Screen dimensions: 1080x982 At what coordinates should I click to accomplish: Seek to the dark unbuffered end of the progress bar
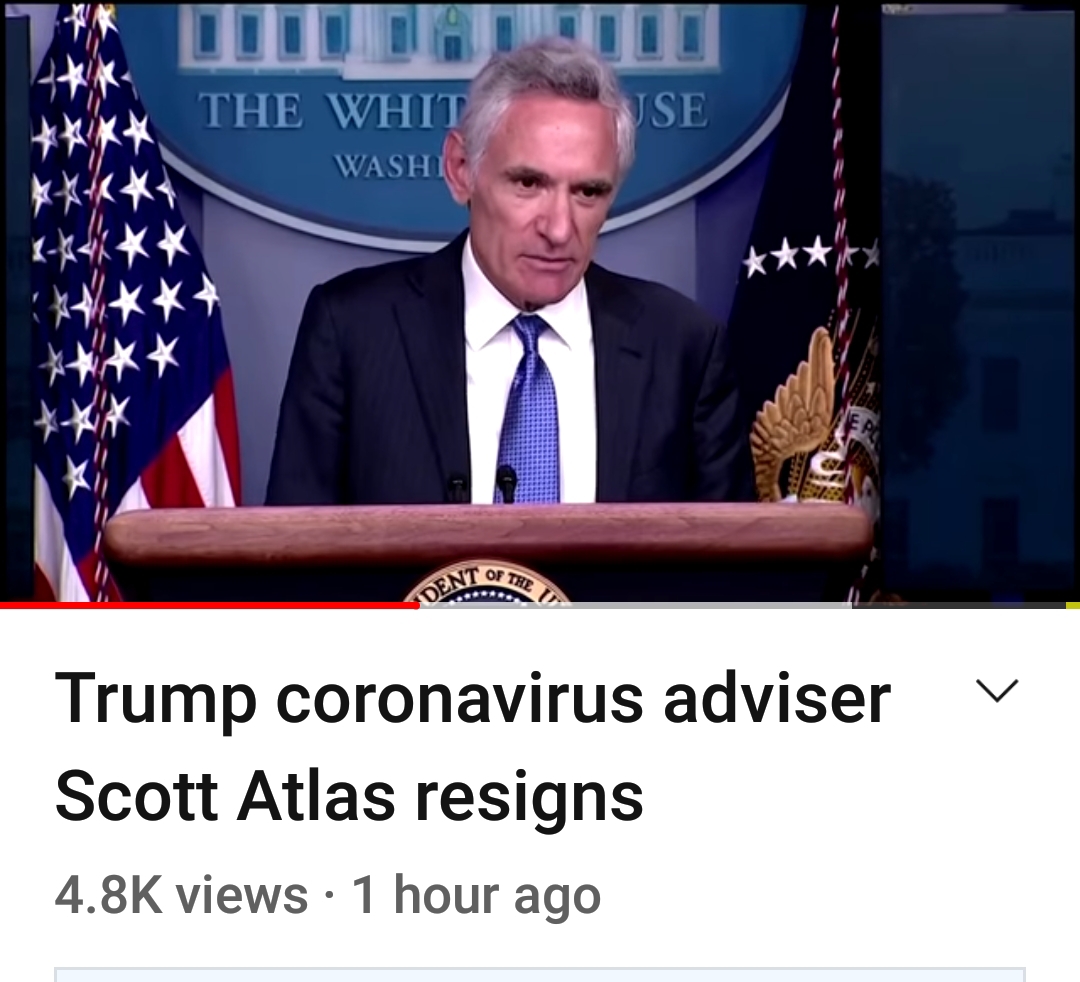[x=958, y=605]
